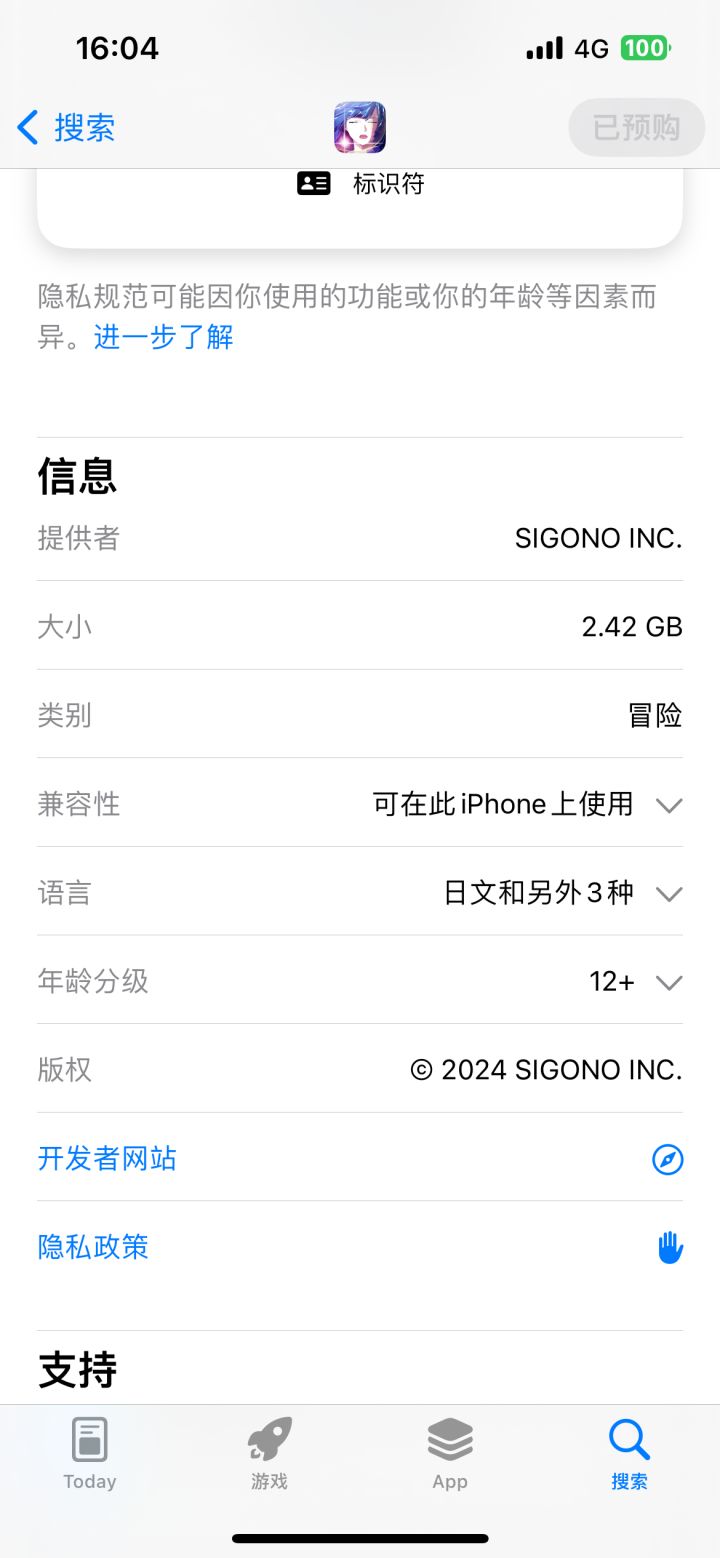Image resolution: width=720 pixels, height=1558 pixels.
Task: Open the 开发者网站 developer website link
Action: point(107,1158)
